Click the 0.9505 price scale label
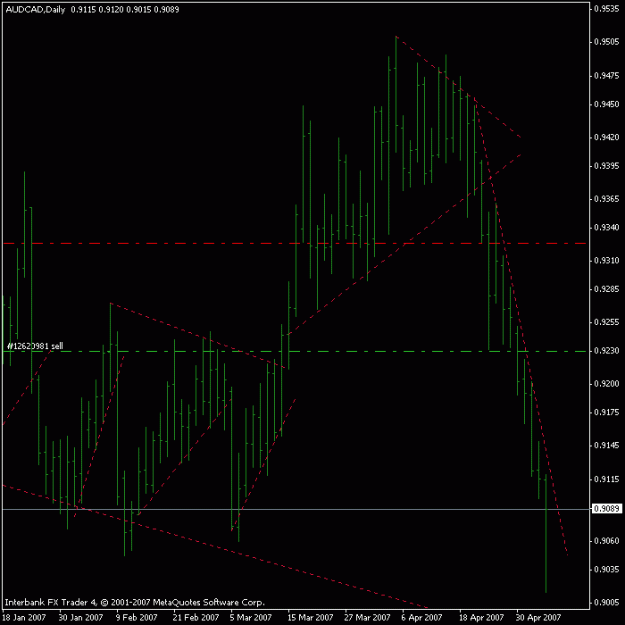The image size is (625, 625). tap(607, 42)
